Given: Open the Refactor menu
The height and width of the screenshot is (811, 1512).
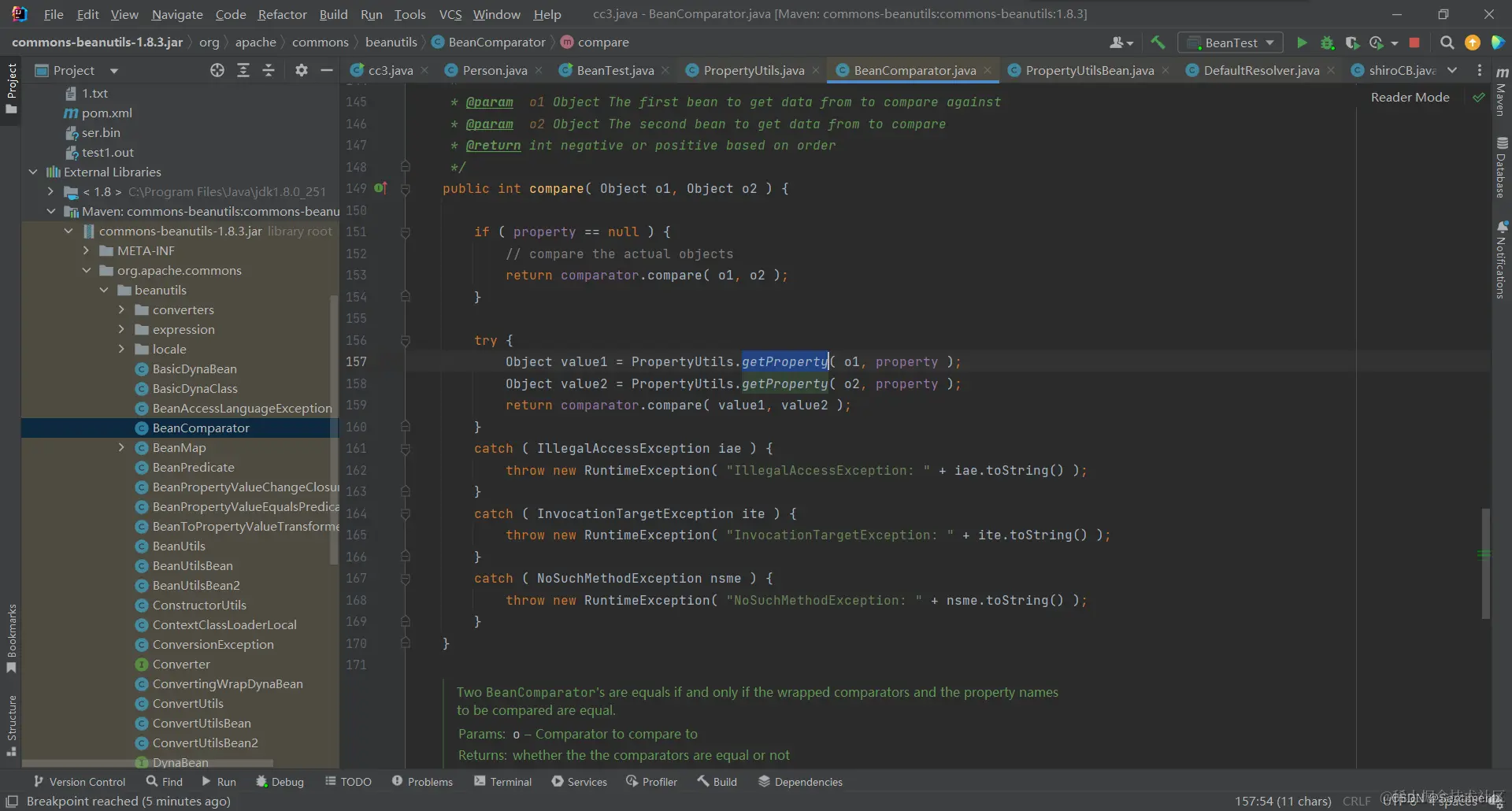Looking at the screenshot, I should [282, 14].
